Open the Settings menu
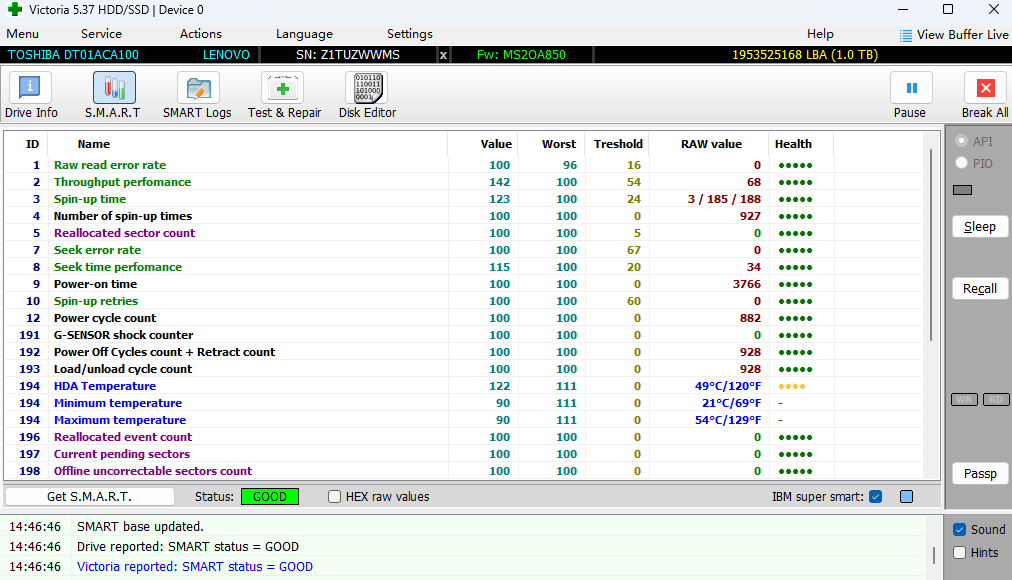Viewport: 1012px width, 580px height. [410, 34]
